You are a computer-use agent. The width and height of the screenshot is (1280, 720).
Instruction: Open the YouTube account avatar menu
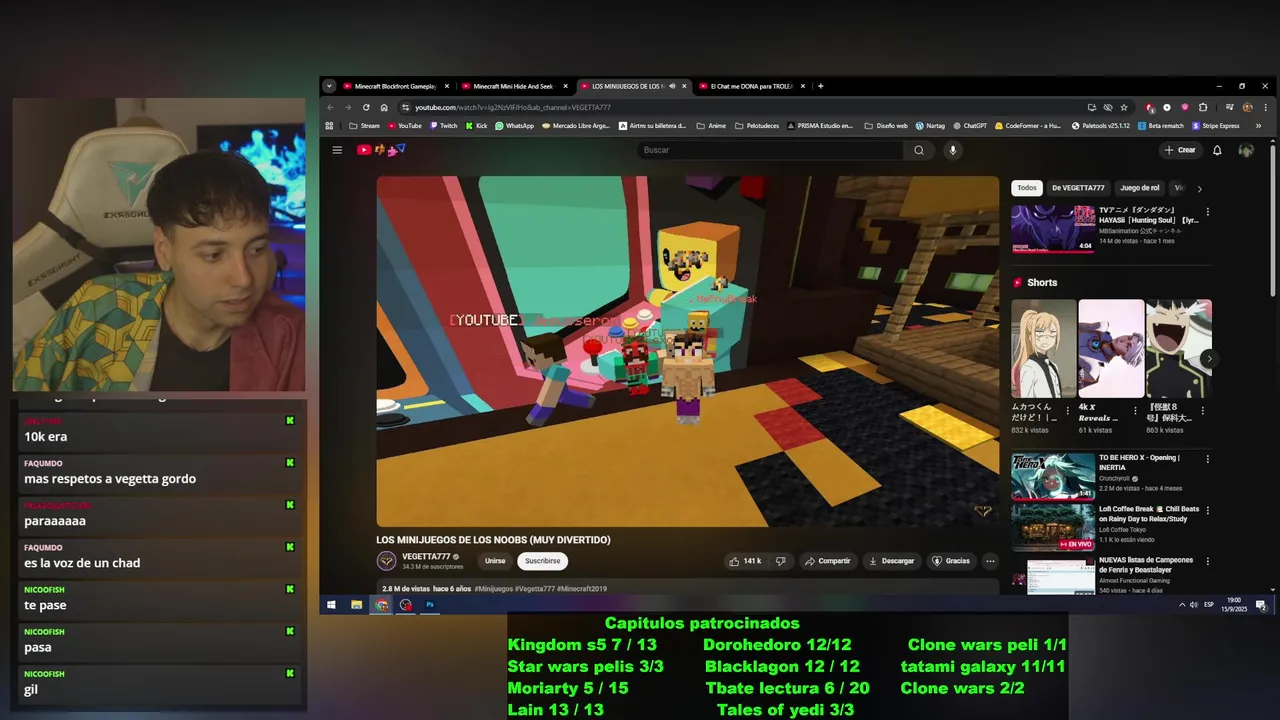click(x=1246, y=150)
